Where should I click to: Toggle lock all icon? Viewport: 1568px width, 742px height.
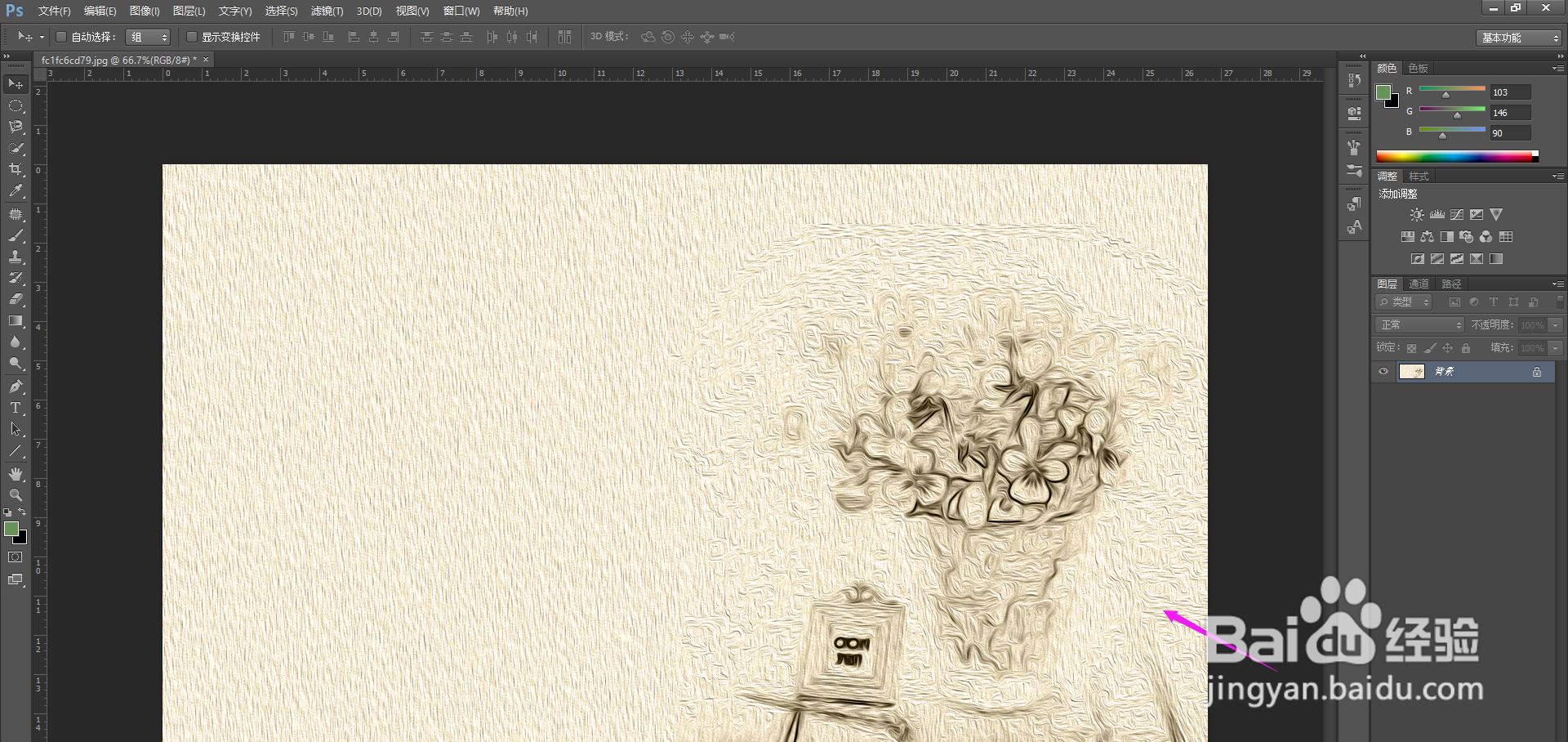[1466, 348]
